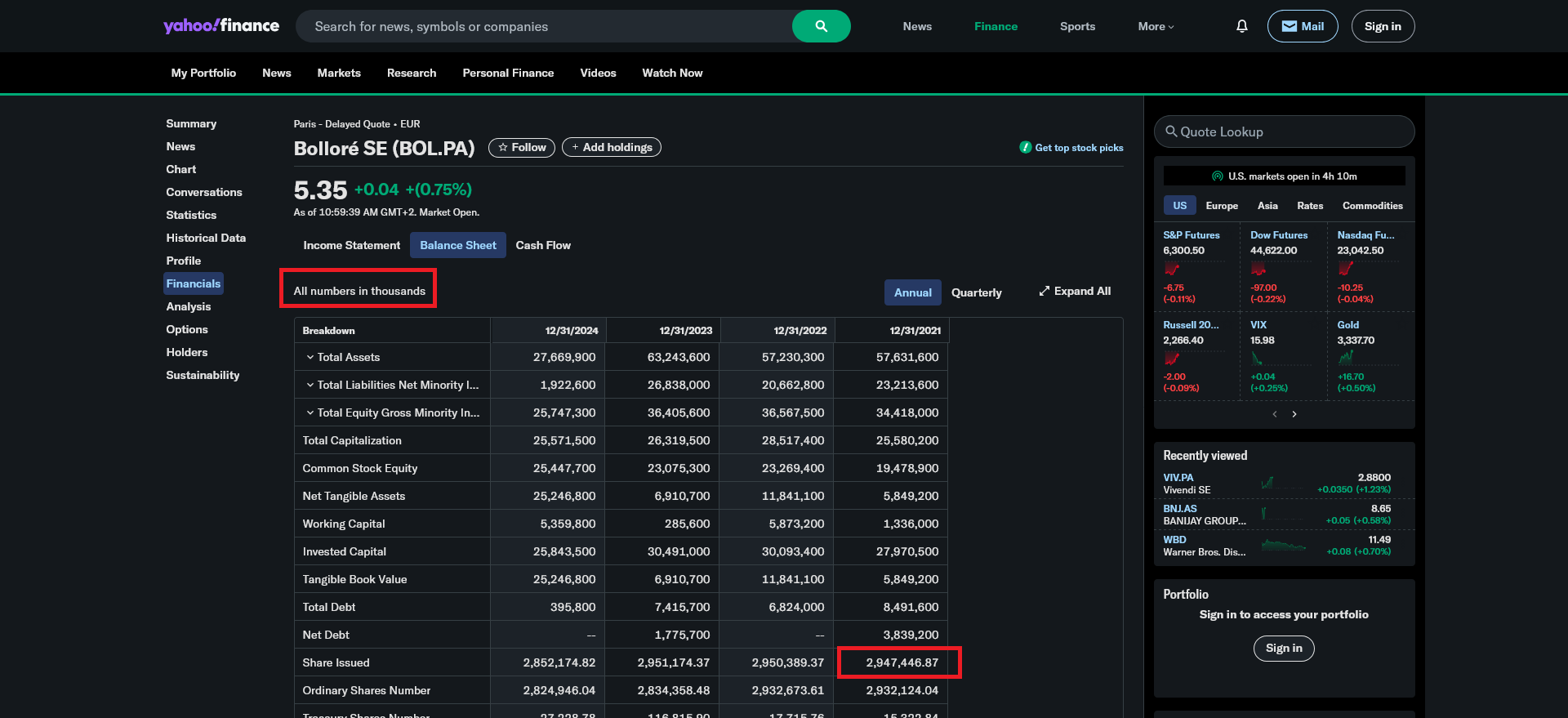Viewport: 1568px width, 718px height.
Task: Select Annual period view
Action: coord(913,292)
